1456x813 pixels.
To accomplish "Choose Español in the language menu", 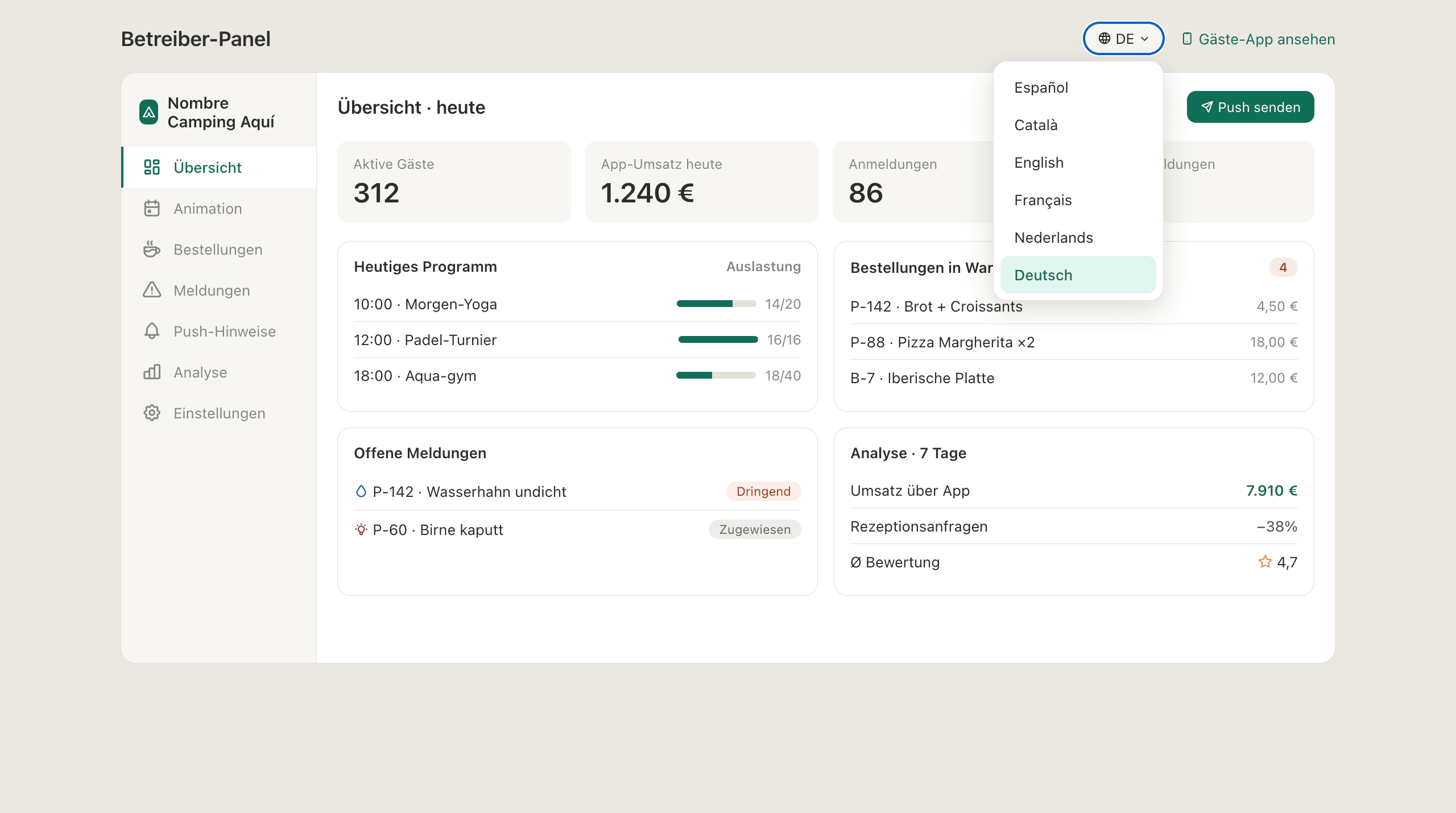I will [x=1078, y=88].
